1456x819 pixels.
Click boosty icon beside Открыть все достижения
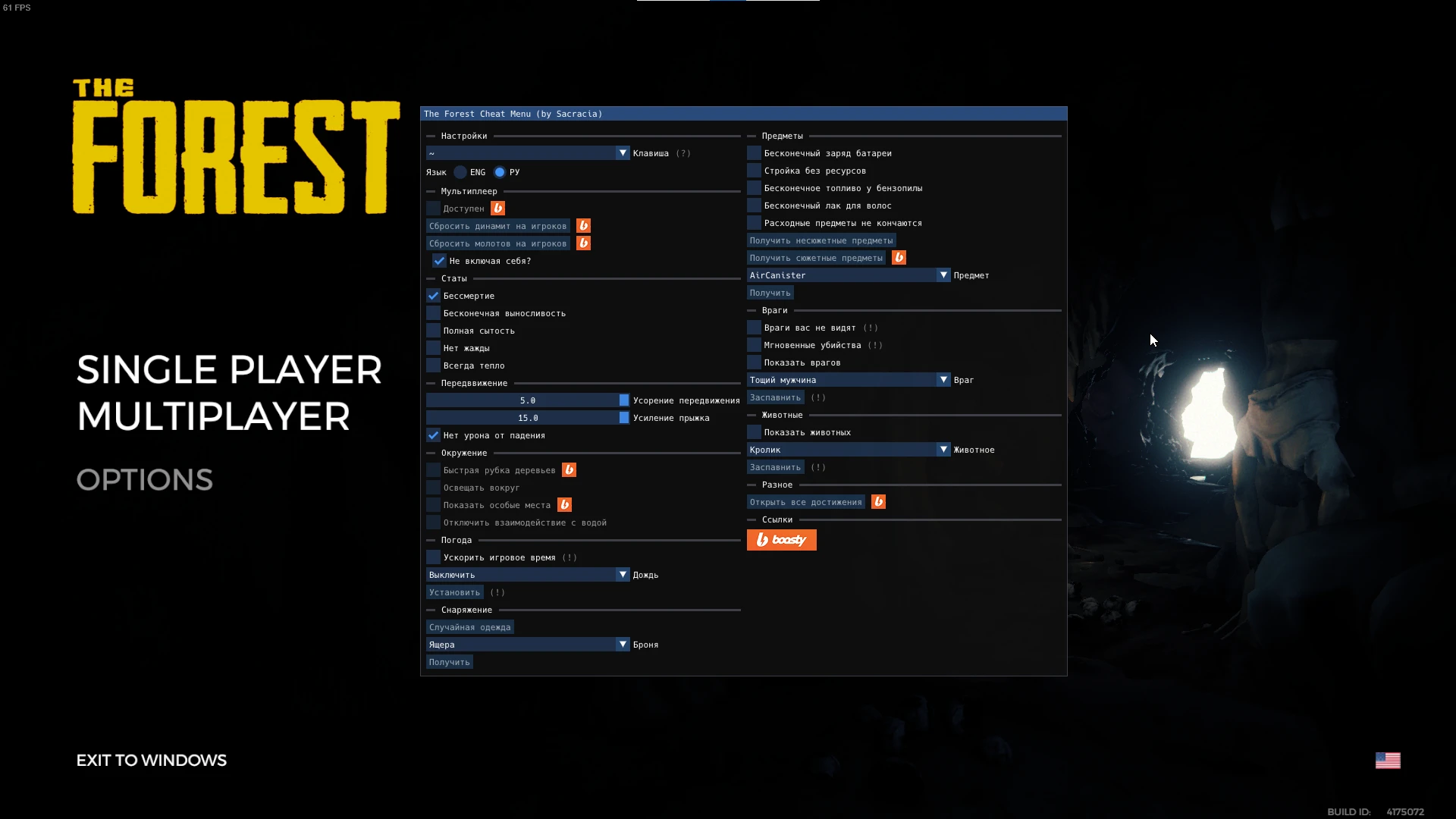pyautogui.click(x=878, y=502)
